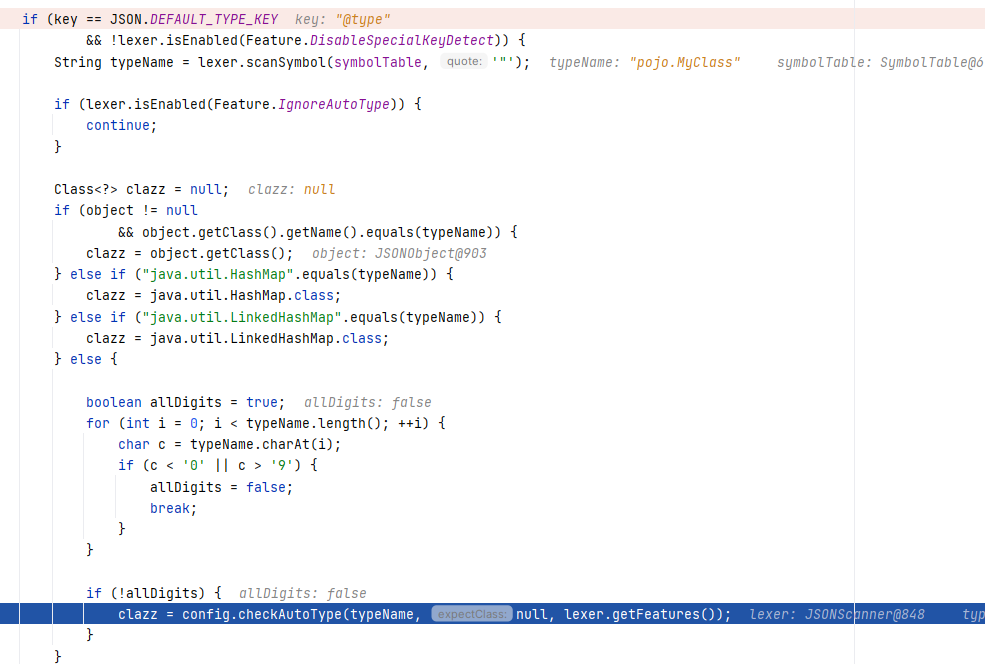
Task: Click the quote parameter hint
Action: pyautogui.click(x=463, y=62)
